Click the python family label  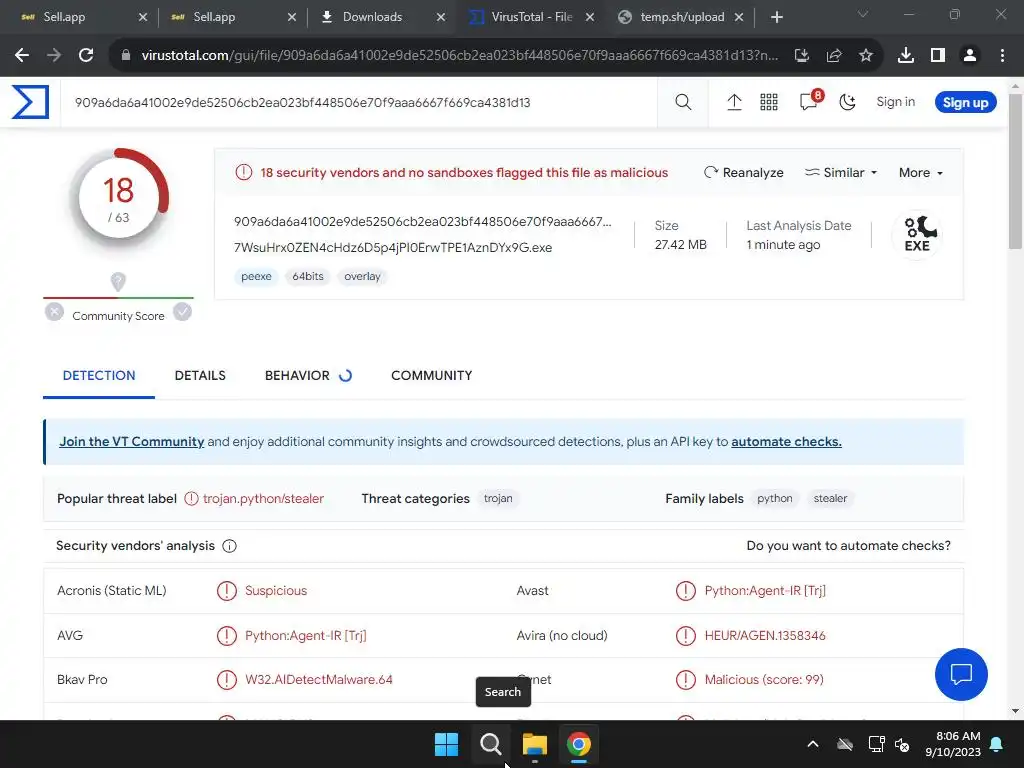point(775,498)
